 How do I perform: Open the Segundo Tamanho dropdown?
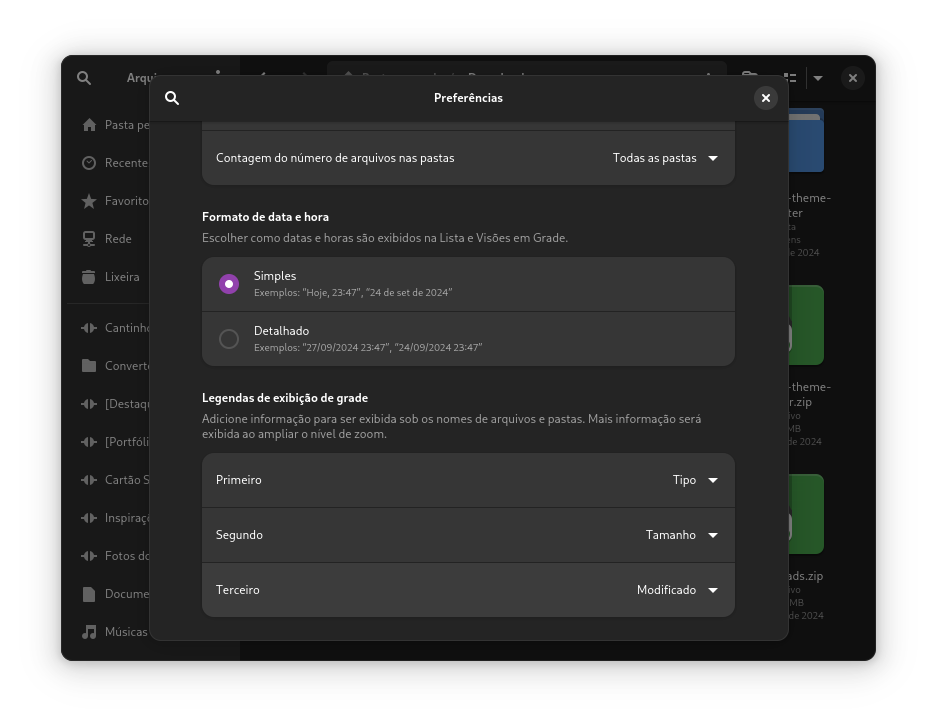(x=682, y=536)
